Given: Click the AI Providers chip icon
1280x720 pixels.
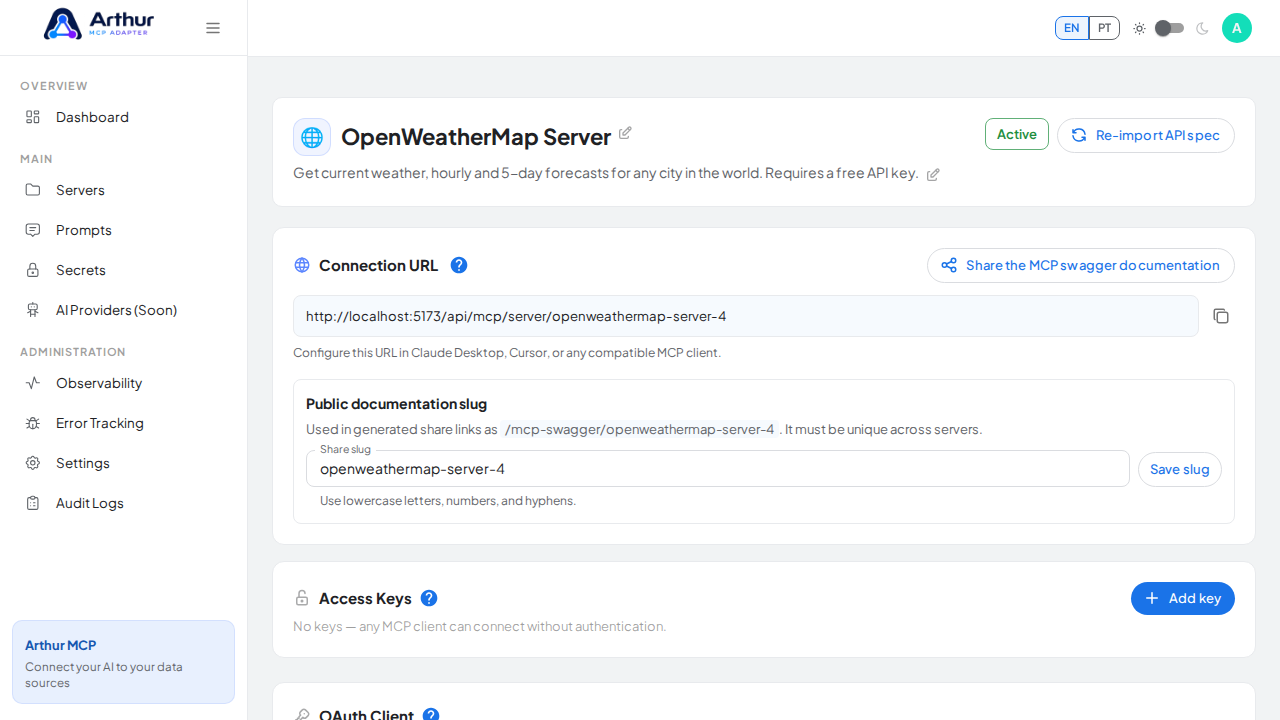Looking at the screenshot, I should pyautogui.click(x=33, y=310).
